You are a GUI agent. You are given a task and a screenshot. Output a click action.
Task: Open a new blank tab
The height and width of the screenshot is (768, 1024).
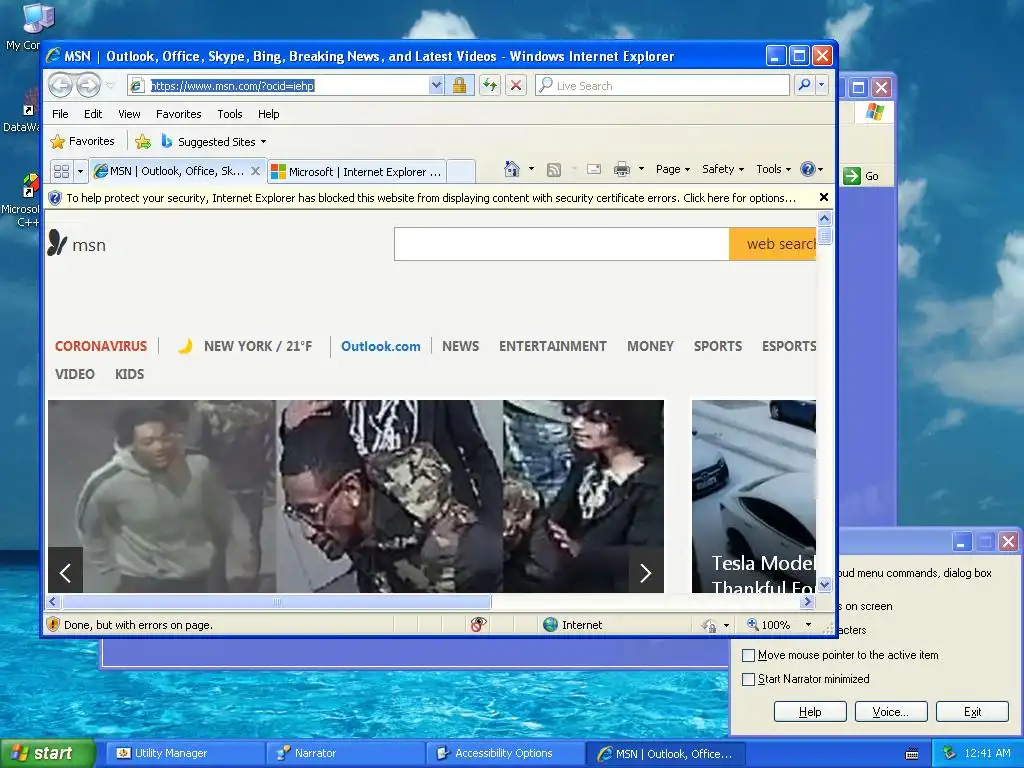point(461,172)
